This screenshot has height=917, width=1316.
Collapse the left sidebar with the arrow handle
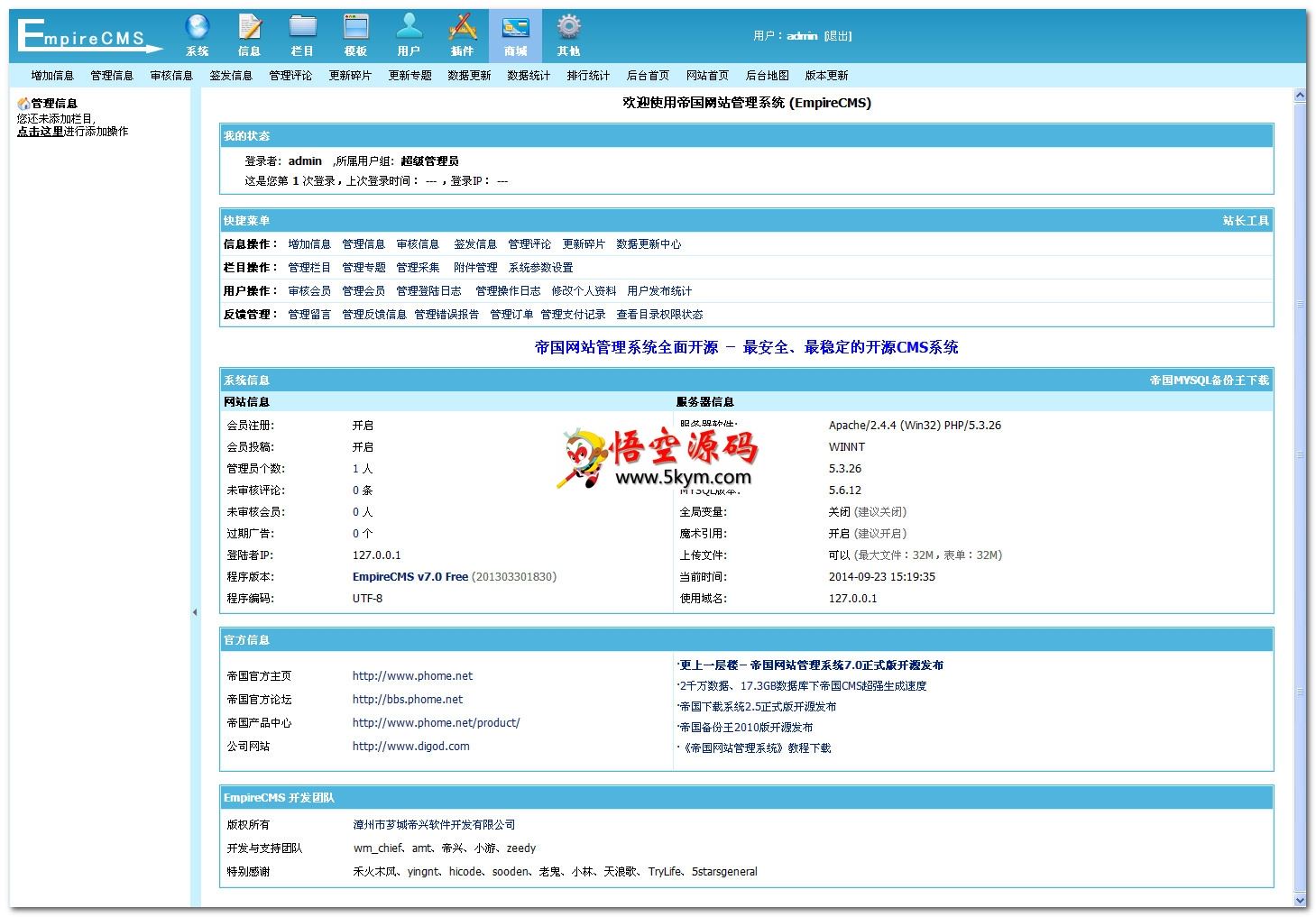[x=195, y=612]
